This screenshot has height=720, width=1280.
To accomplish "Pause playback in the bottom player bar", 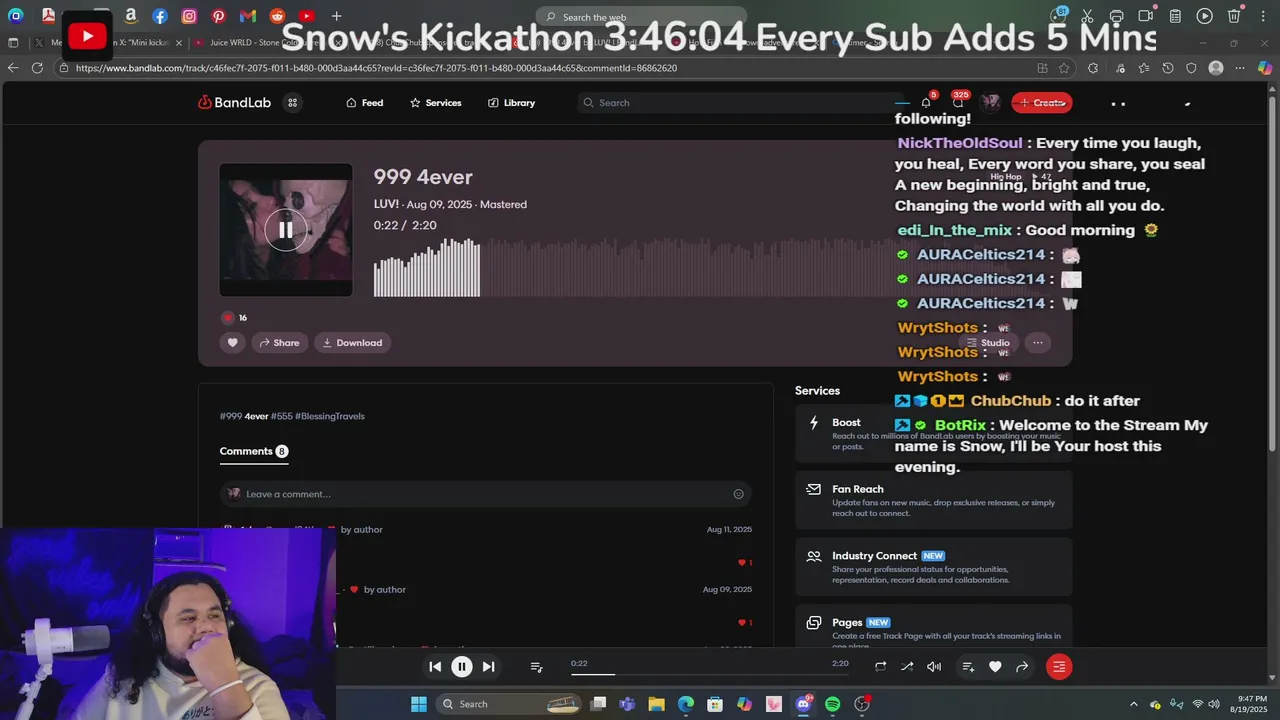I will pos(461,667).
